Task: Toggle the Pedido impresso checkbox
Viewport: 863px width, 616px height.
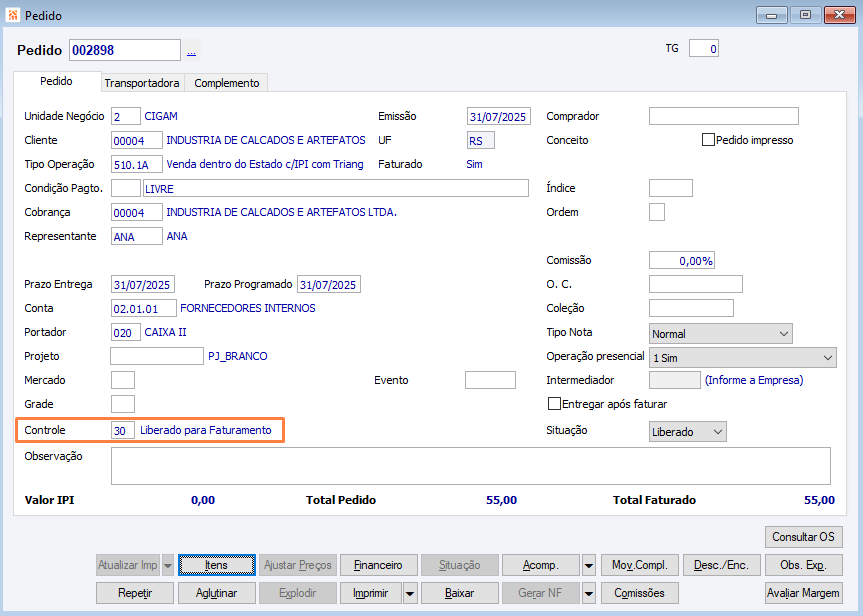Action: pyautogui.click(x=708, y=140)
